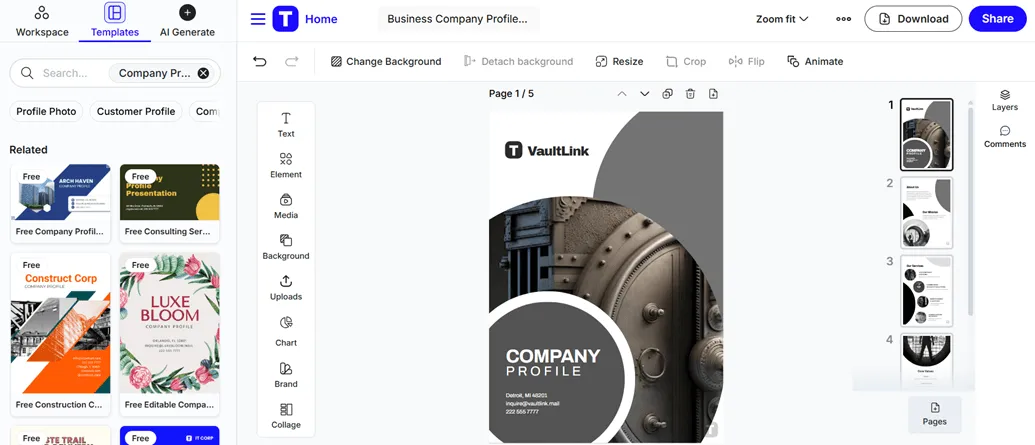The width and height of the screenshot is (1035, 445).
Task: Add a new page icon
Action: pyautogui.click(x=713, y=94)
